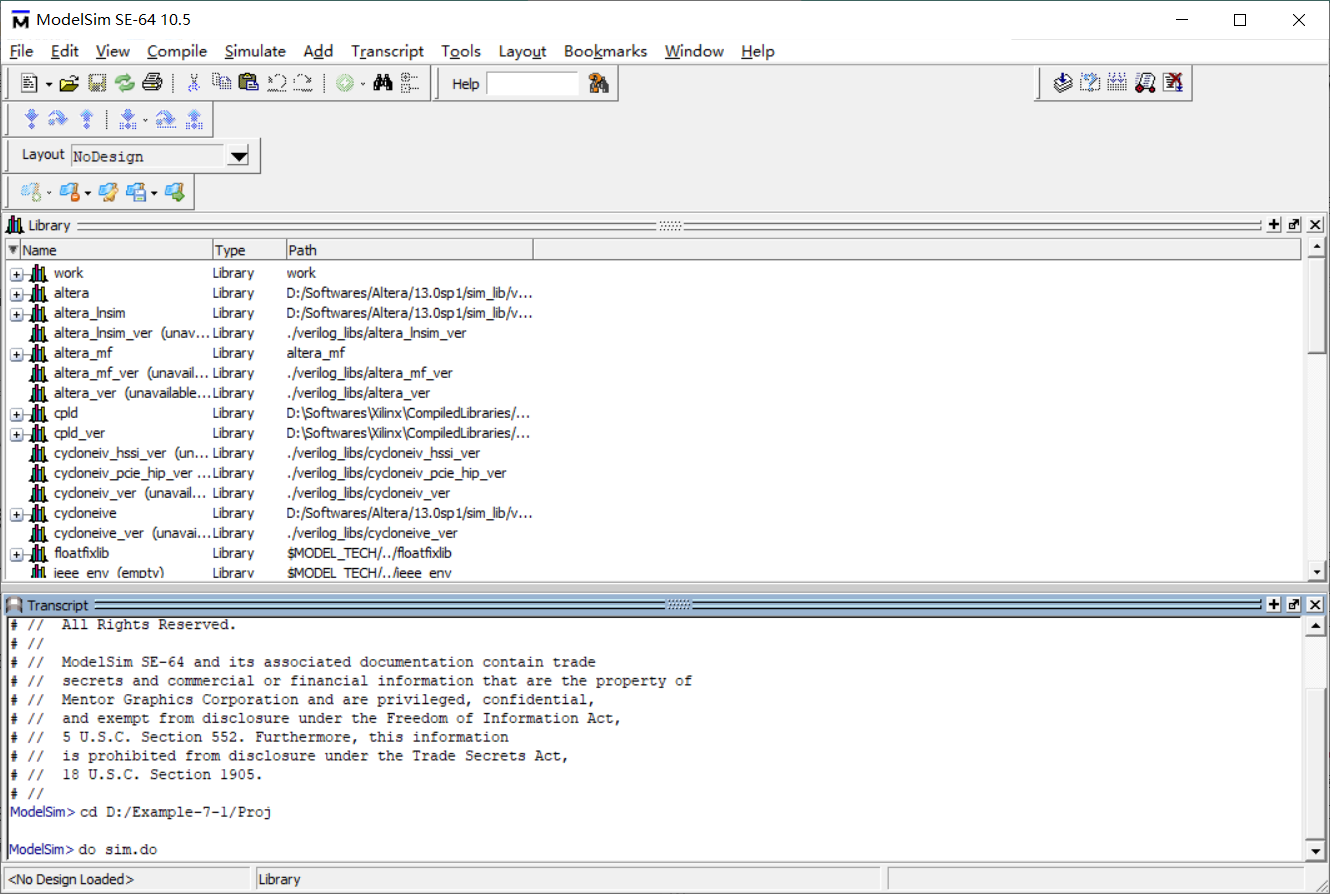Open Find using the binoculars toolbar icon
Image resolution: width=1330 pixels, height=894 pixels.
(x=383, y=83)
